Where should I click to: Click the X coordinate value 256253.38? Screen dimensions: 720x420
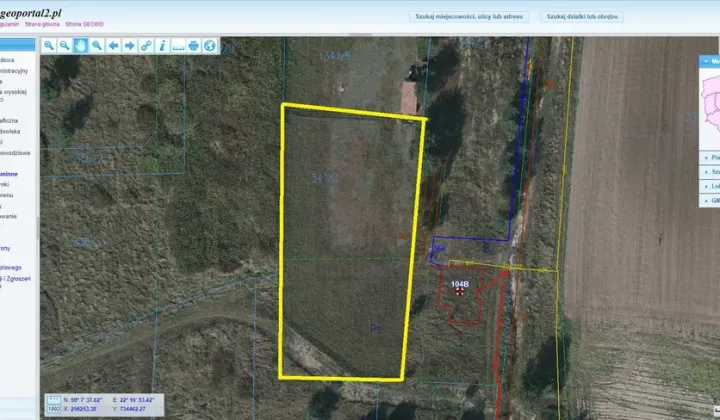pos(84,409)
